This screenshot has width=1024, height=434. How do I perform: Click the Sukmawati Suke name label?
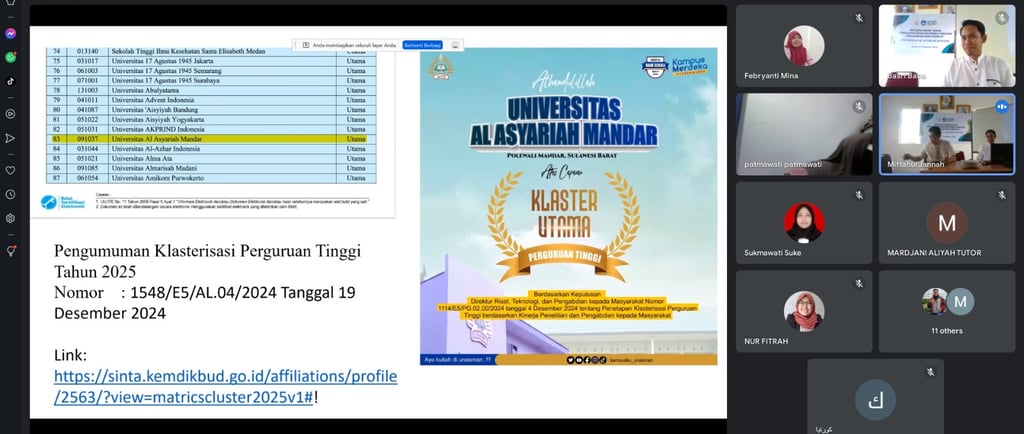coord(773,253)
